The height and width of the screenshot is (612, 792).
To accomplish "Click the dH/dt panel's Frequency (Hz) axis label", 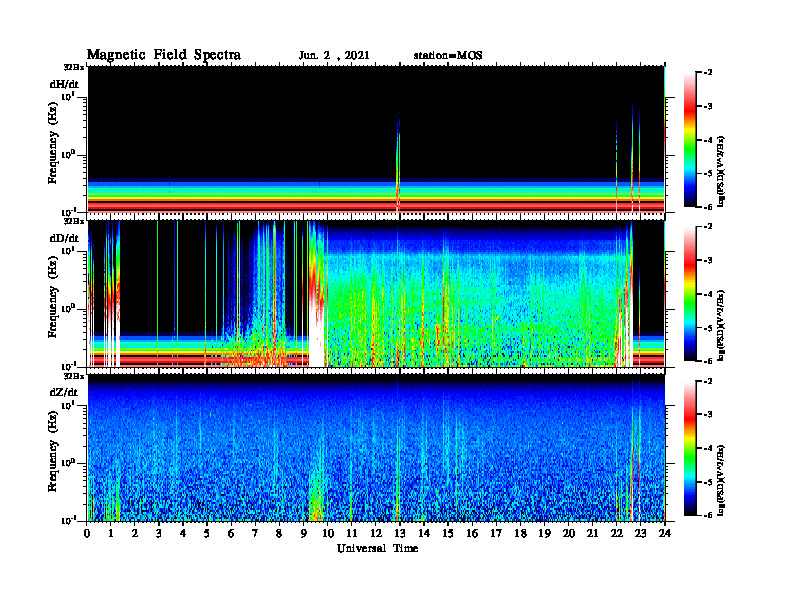I will click(53, 143).
